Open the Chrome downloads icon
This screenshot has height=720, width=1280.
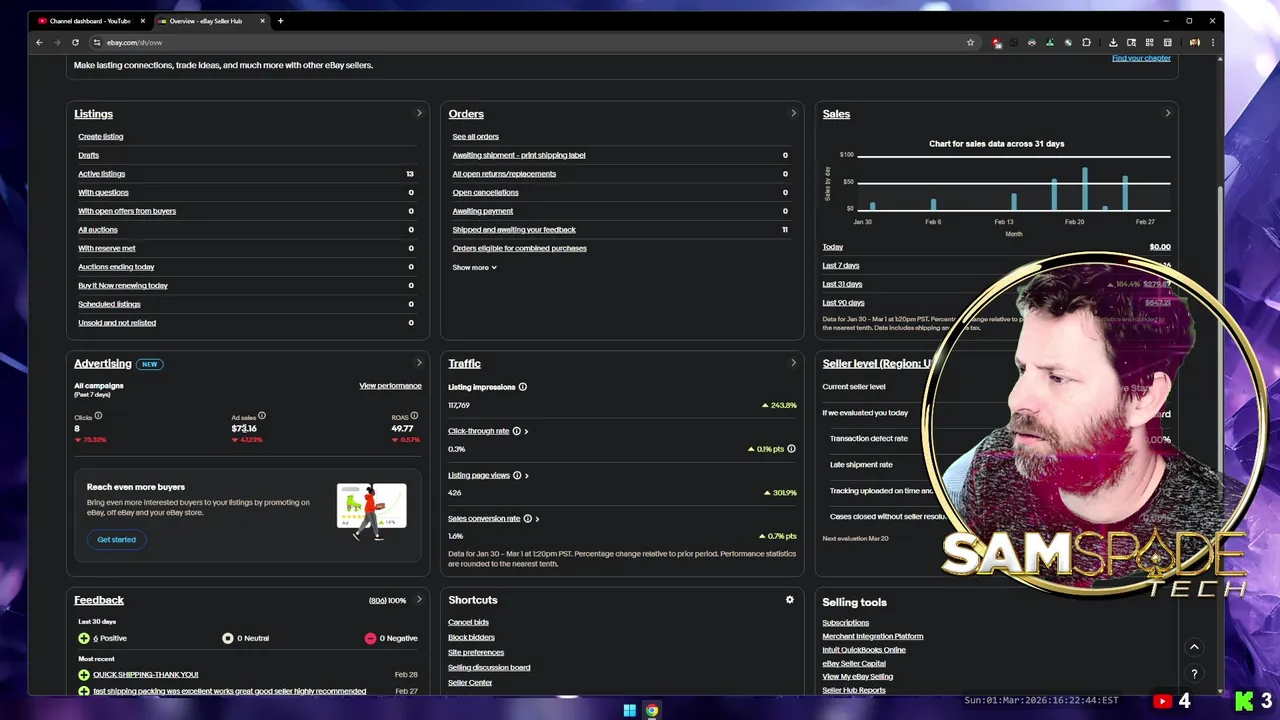(1113, 42)
